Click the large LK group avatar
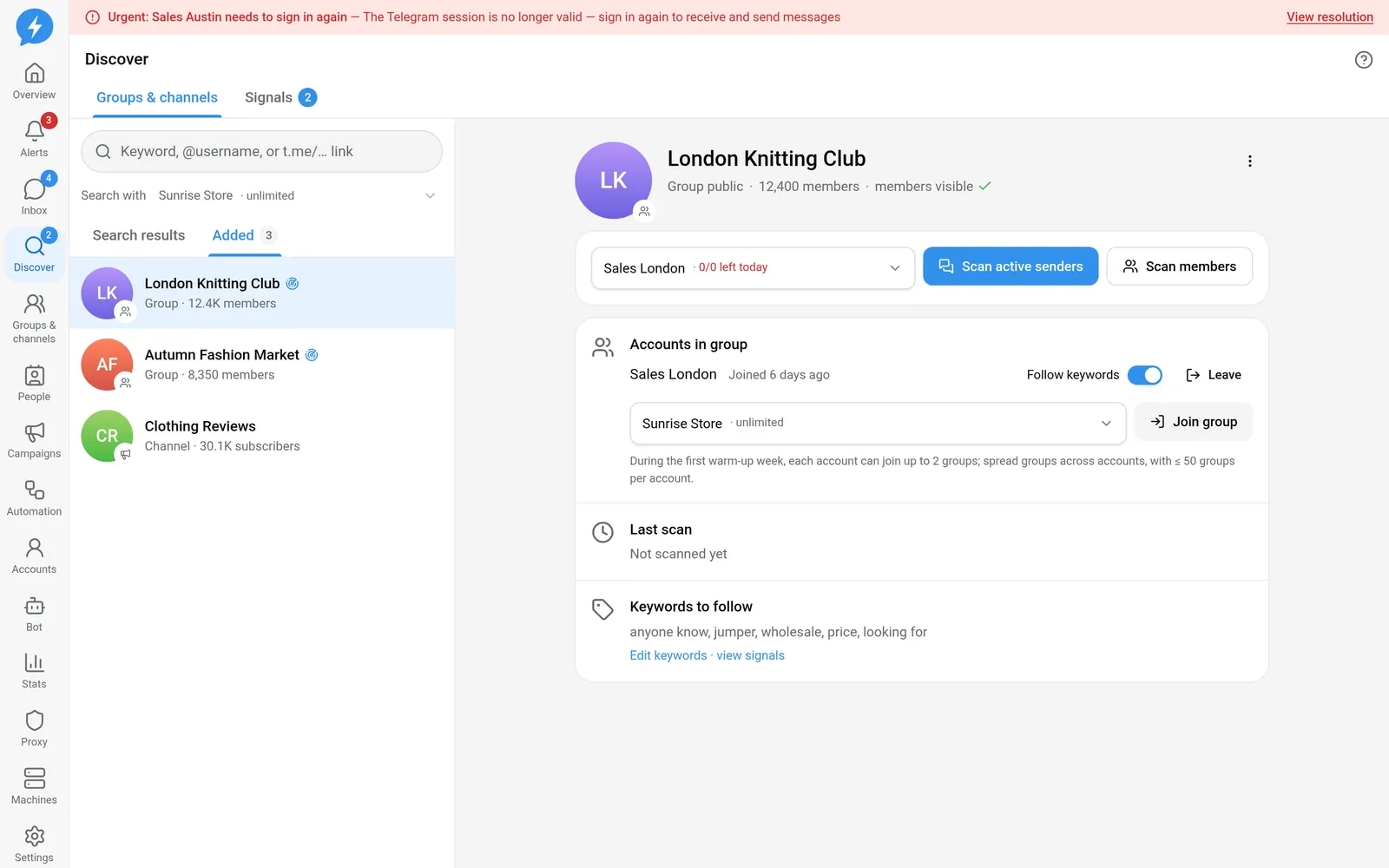Image resolution: width=1389 pixels, height=868 pixels. tap(613, 180)
